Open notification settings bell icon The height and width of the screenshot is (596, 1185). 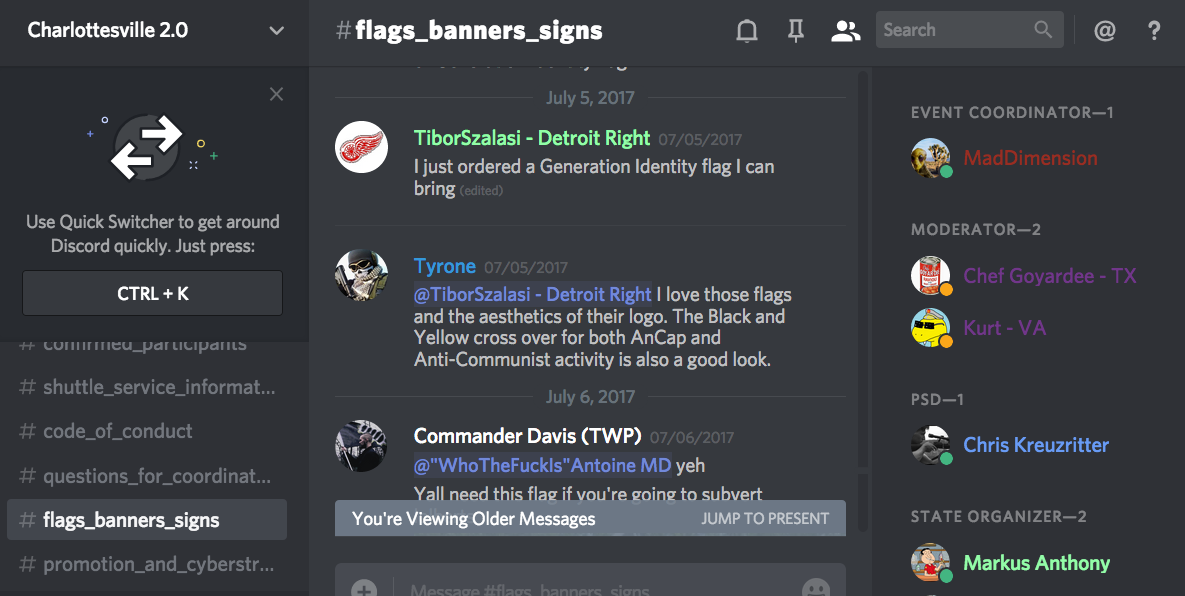747,30
